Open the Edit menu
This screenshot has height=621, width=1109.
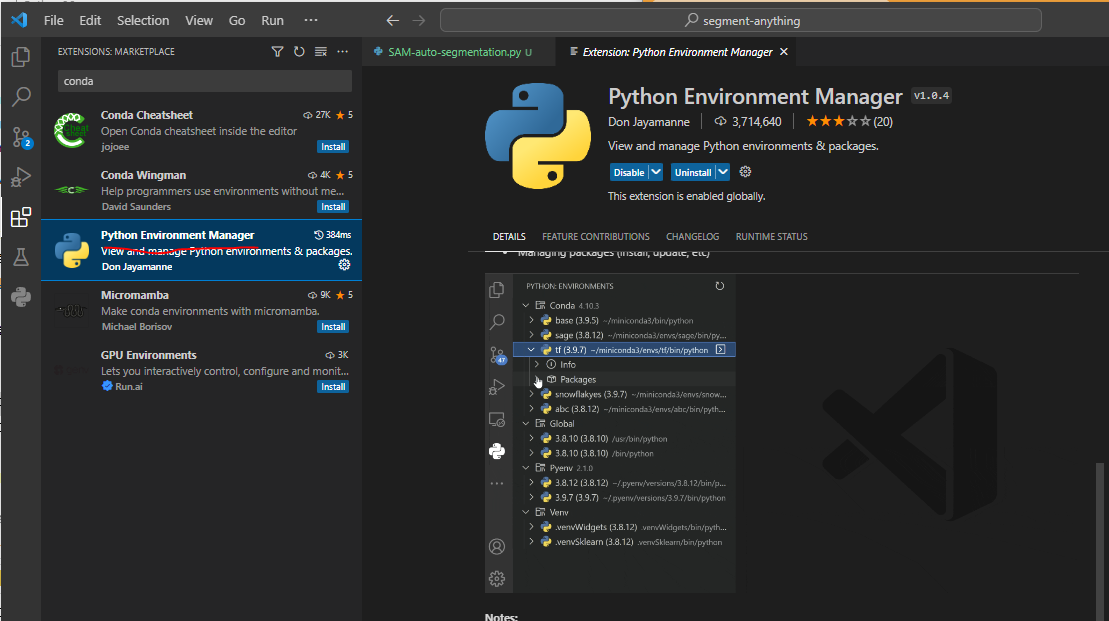pyautogui.click(x=90, y=21)
